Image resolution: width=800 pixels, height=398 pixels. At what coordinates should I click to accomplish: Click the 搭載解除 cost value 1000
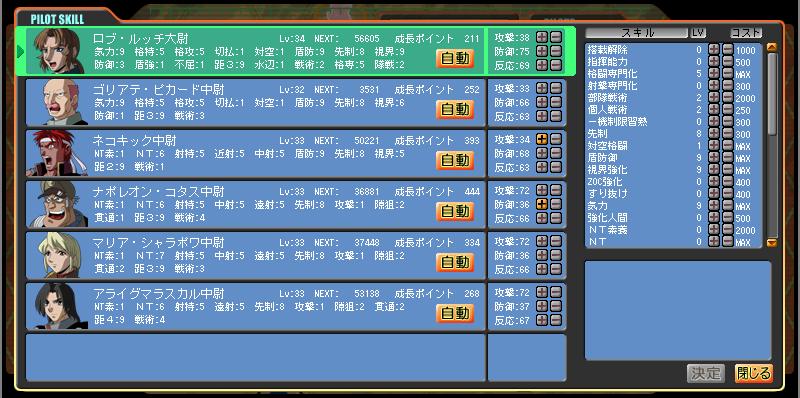pos(745,50)
